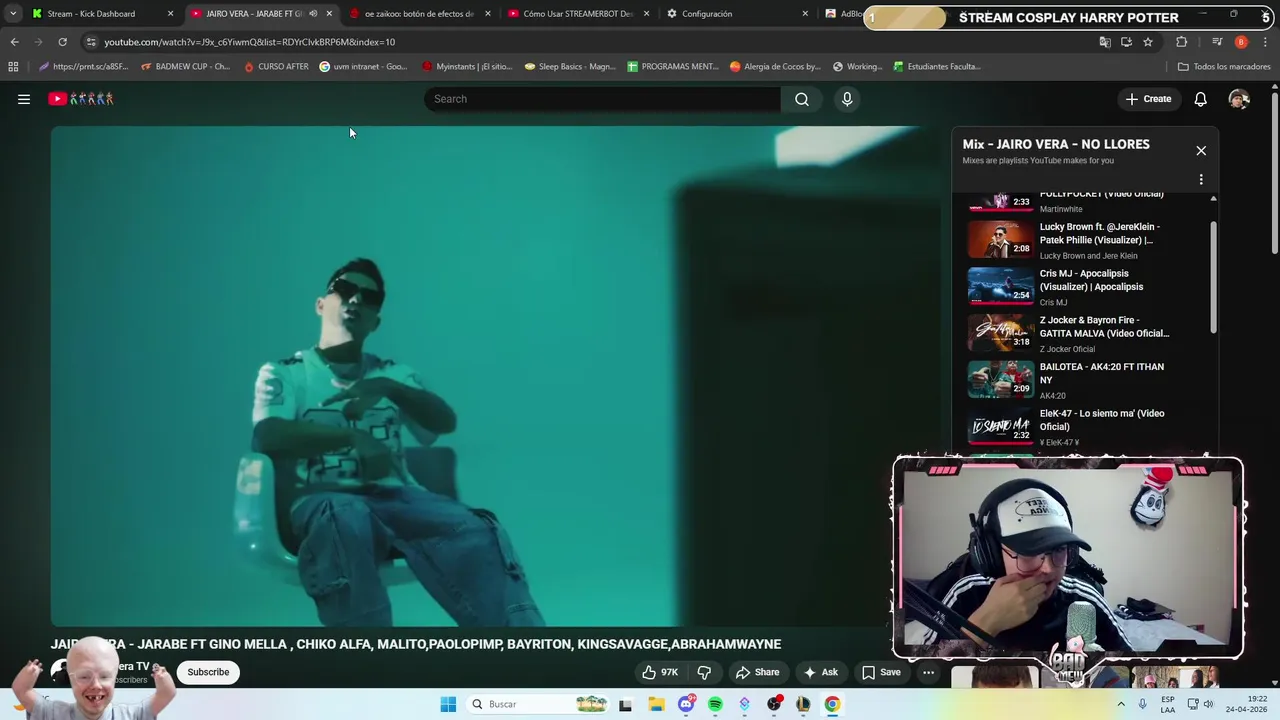Subscribe to the channel

[208, 672]
